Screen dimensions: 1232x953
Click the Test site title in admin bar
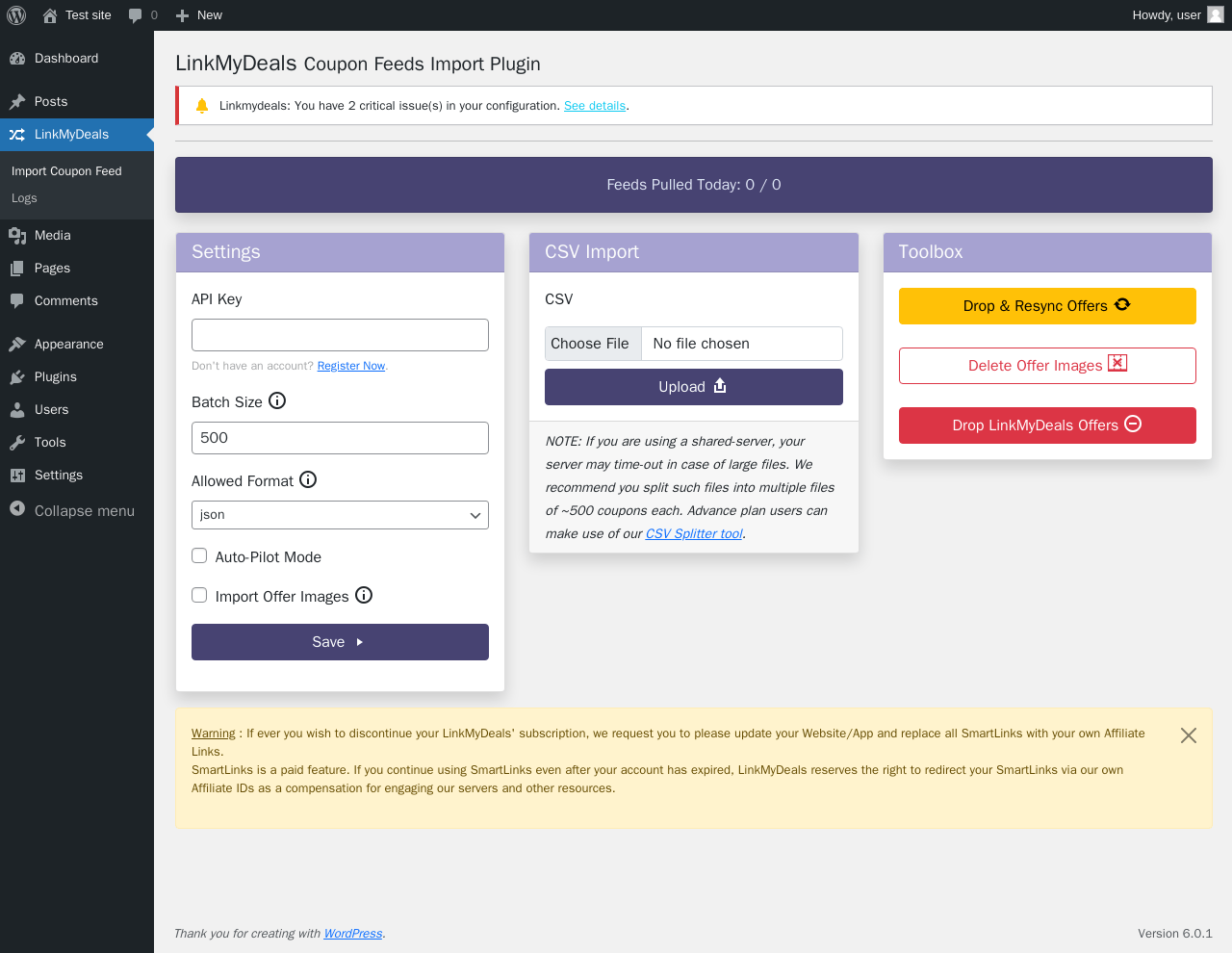point(89,15)
